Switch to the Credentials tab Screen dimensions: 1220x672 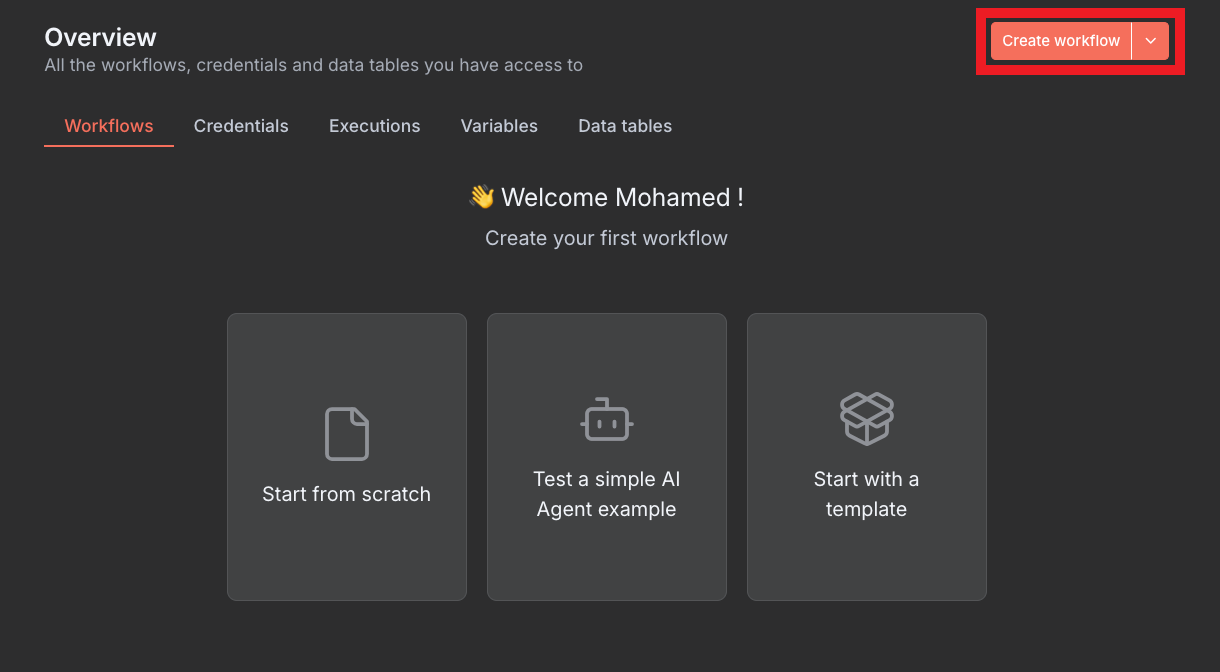pyautogui.click(x=241, y=126)
